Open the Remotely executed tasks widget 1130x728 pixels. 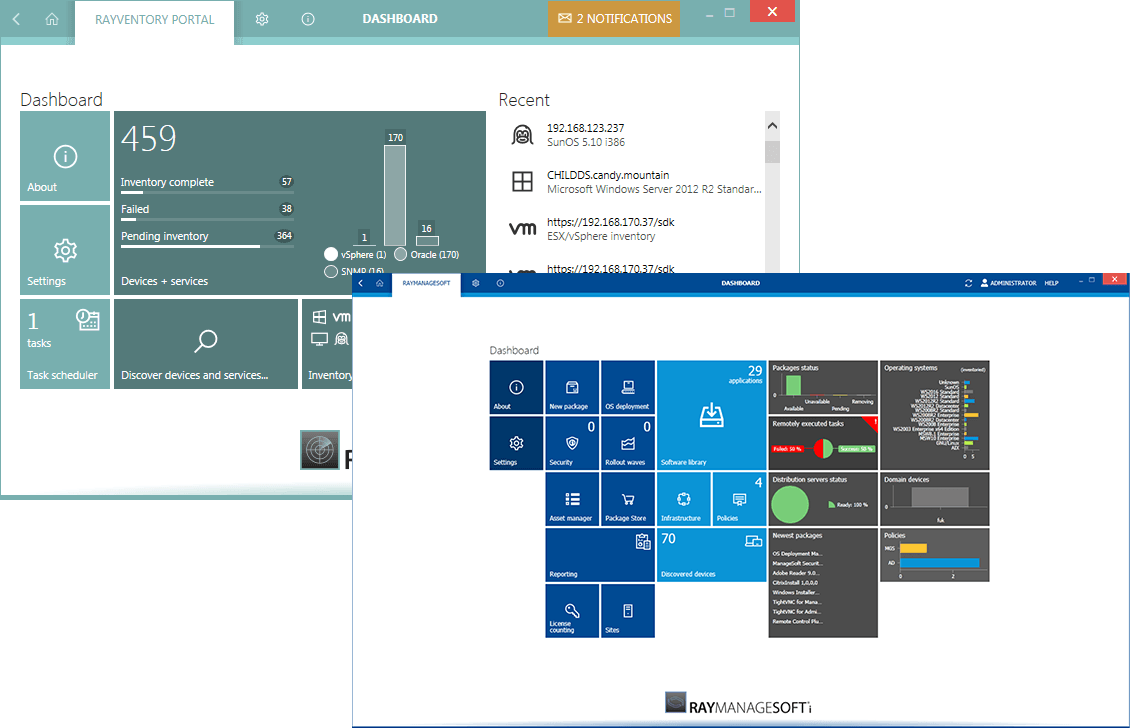[x=823, y=443]
